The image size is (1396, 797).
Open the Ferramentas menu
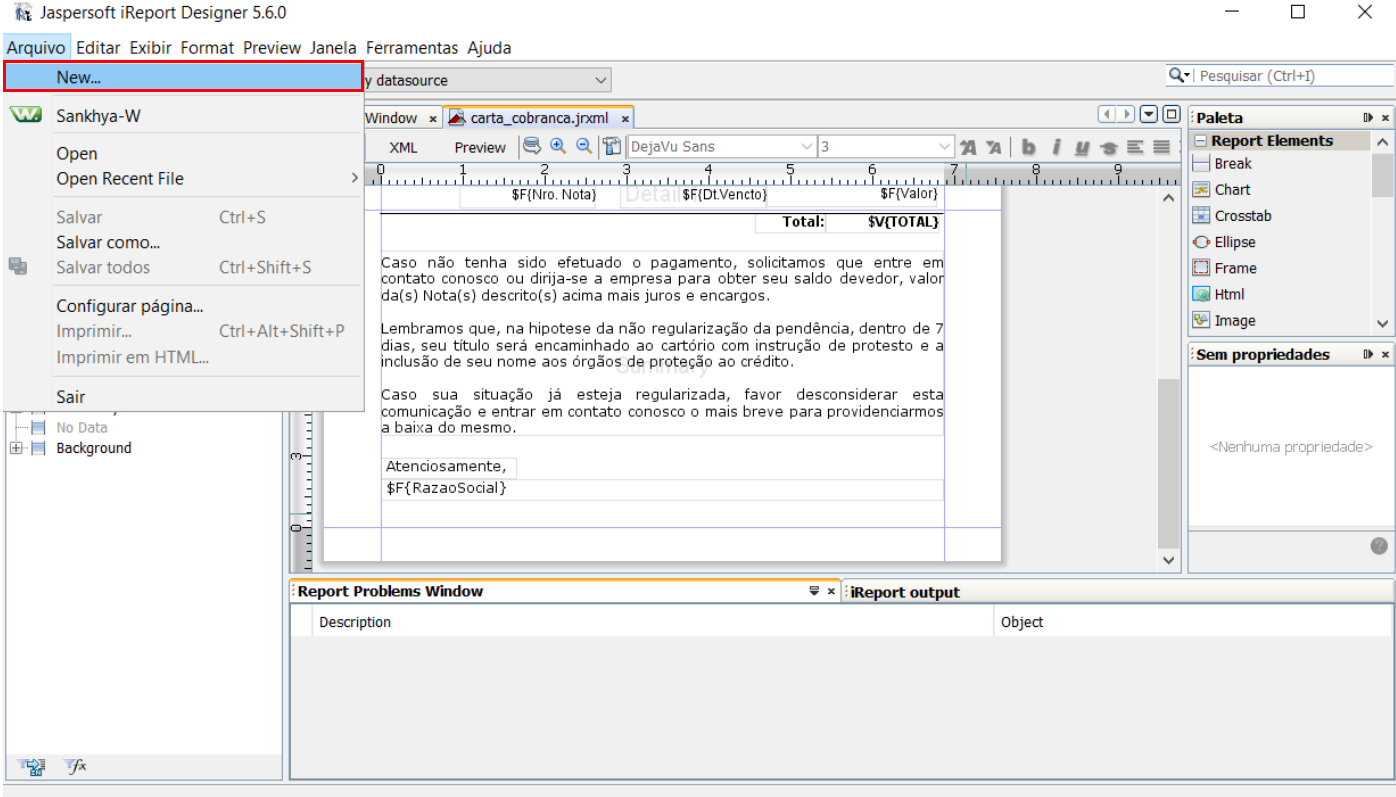pos(412,47)
